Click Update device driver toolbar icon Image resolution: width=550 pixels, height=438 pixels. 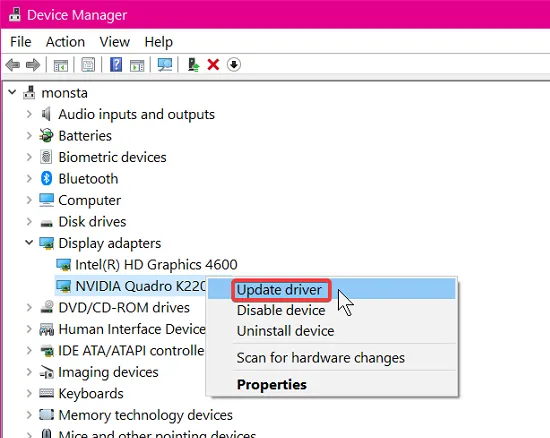[193, 65]
